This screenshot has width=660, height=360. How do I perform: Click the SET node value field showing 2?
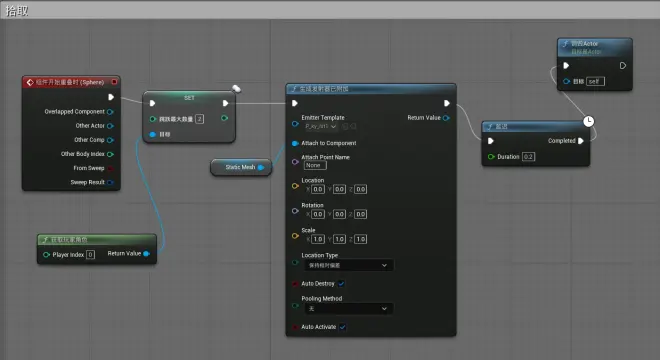click(x=200, y=119)
